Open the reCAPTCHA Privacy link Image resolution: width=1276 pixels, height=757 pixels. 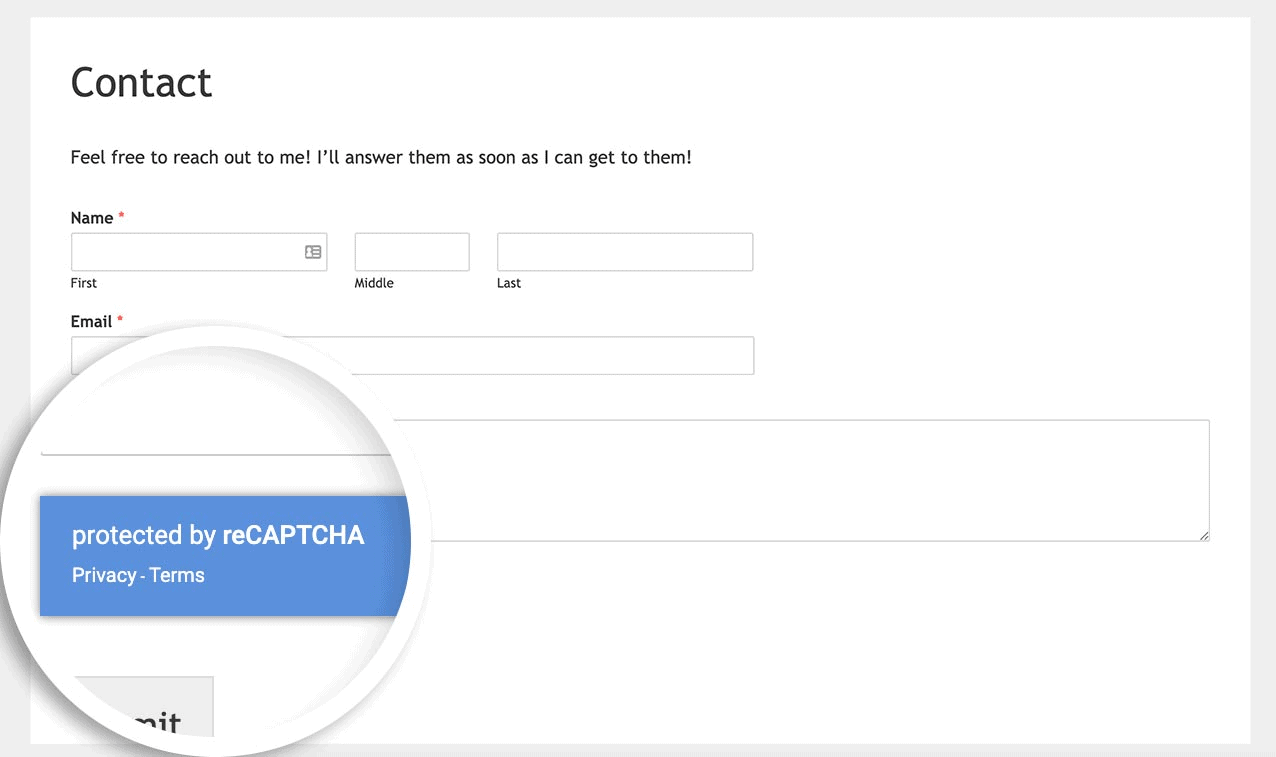(x=104, y=575)
